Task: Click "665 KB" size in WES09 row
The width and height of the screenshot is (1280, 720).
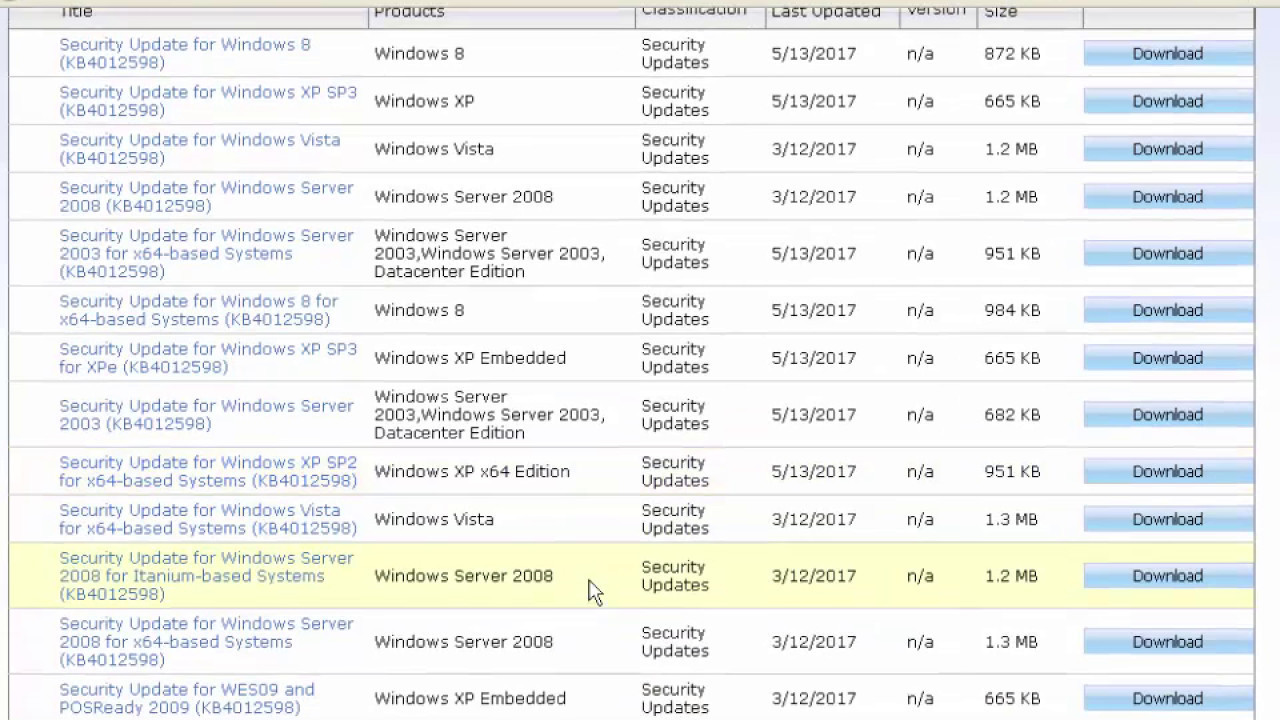Action: 1012,699
